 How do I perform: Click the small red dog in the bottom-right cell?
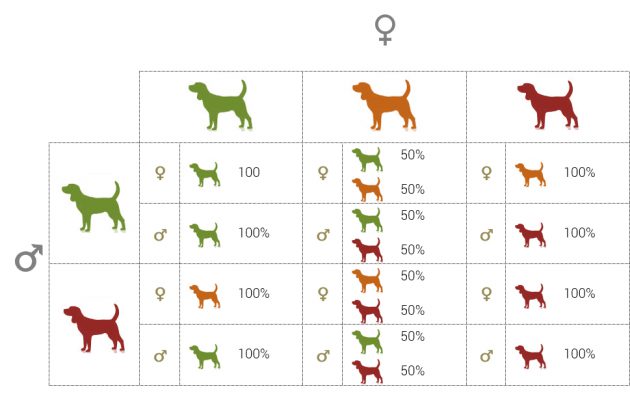(530, 355)
